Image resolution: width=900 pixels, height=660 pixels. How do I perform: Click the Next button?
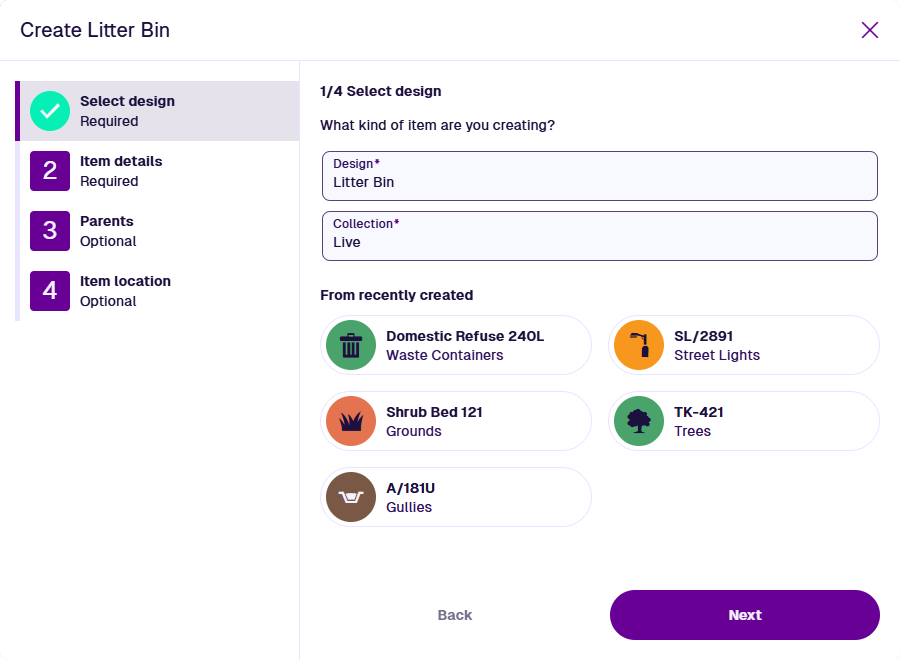pyautogui.click(x=744, y=615)
